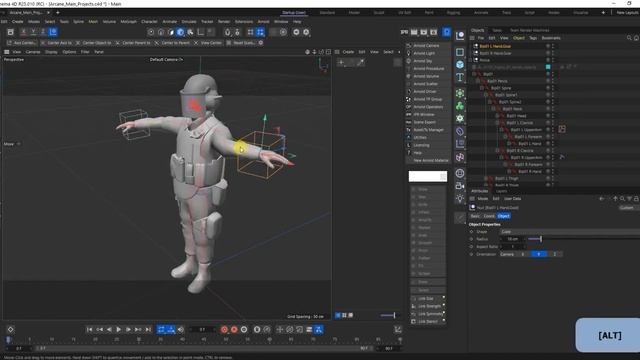
Task: Collapse the Bip01 R Clavicle tree node
Action: (498, 151)
